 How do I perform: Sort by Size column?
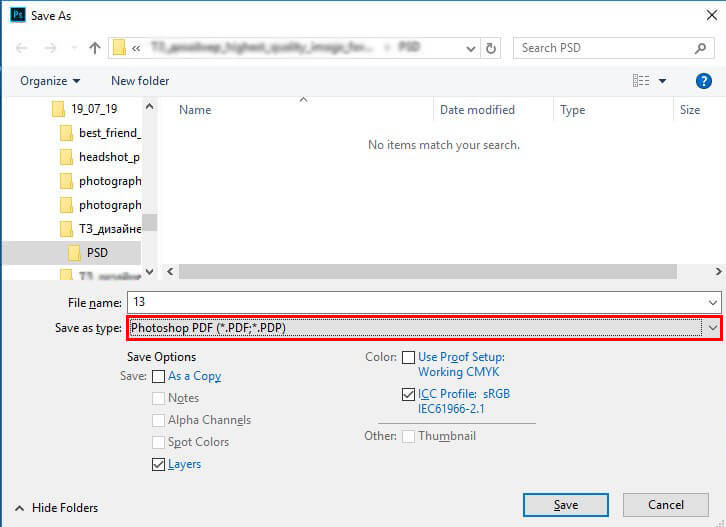pos(689,110)
